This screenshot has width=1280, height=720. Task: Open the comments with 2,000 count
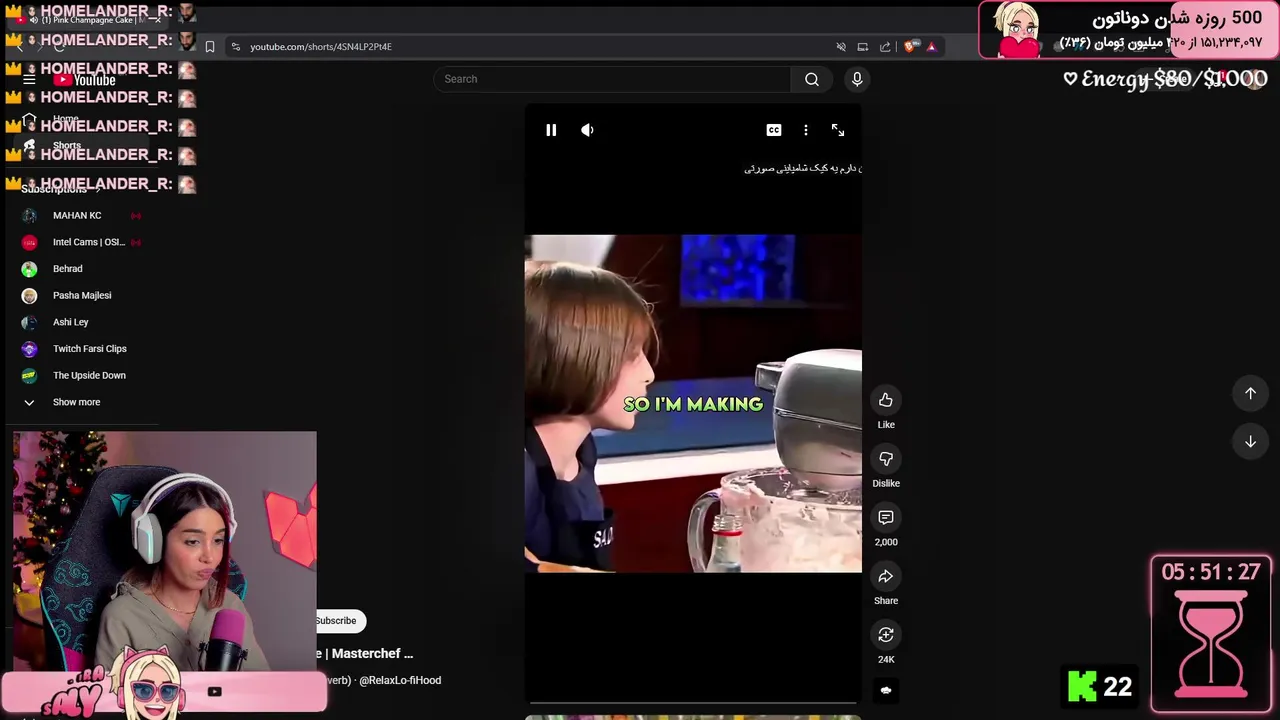coord(886,517)
